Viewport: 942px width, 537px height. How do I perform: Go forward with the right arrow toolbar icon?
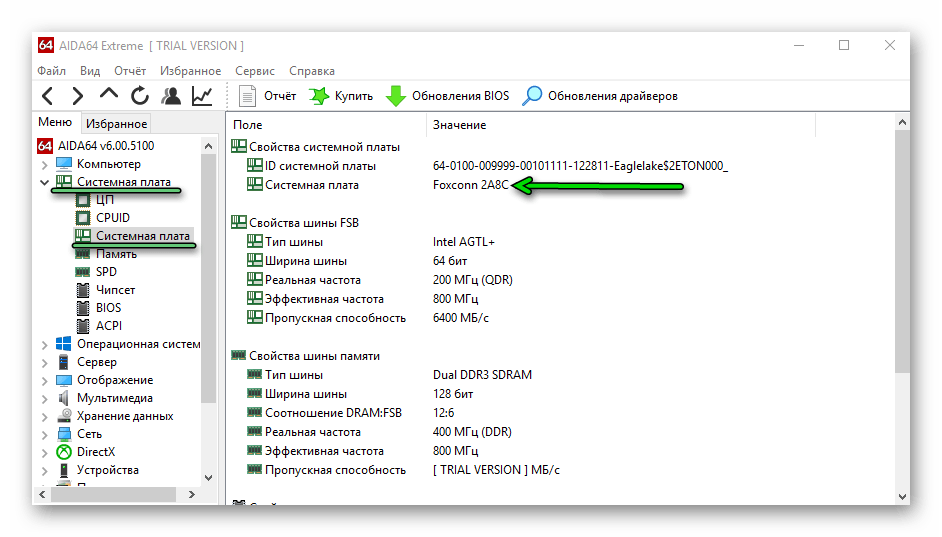[x=77, y=96]
